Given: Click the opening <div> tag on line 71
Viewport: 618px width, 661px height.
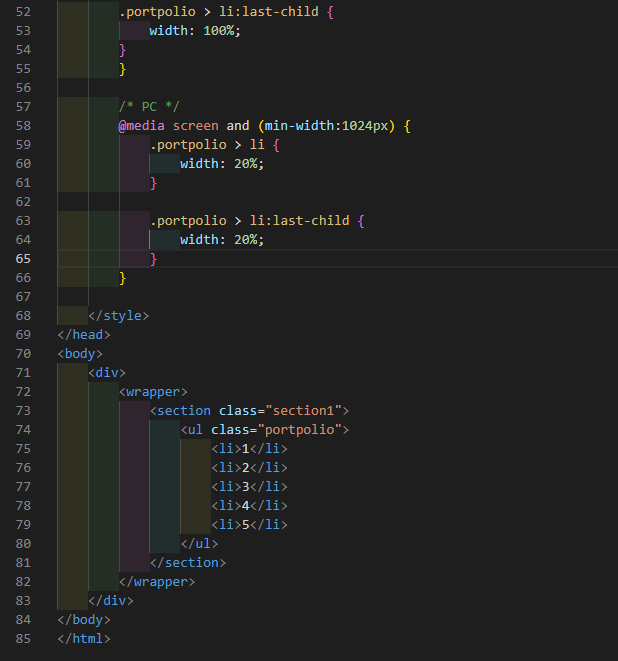Looking at the screenshot, I should 107,373.
